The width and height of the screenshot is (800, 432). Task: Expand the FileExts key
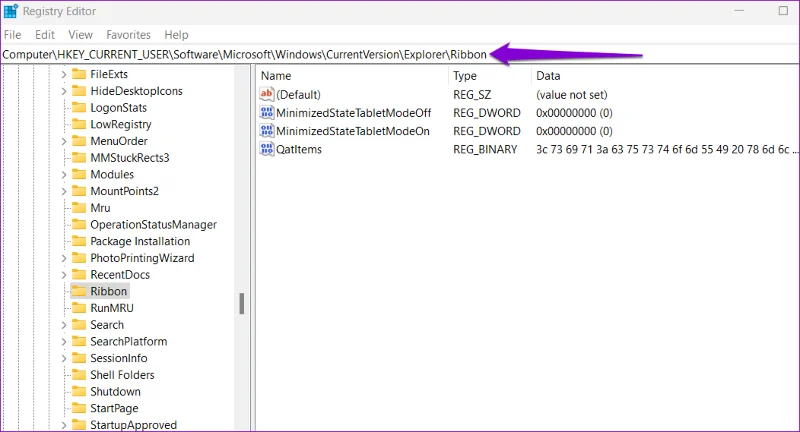tap(64, 74)
